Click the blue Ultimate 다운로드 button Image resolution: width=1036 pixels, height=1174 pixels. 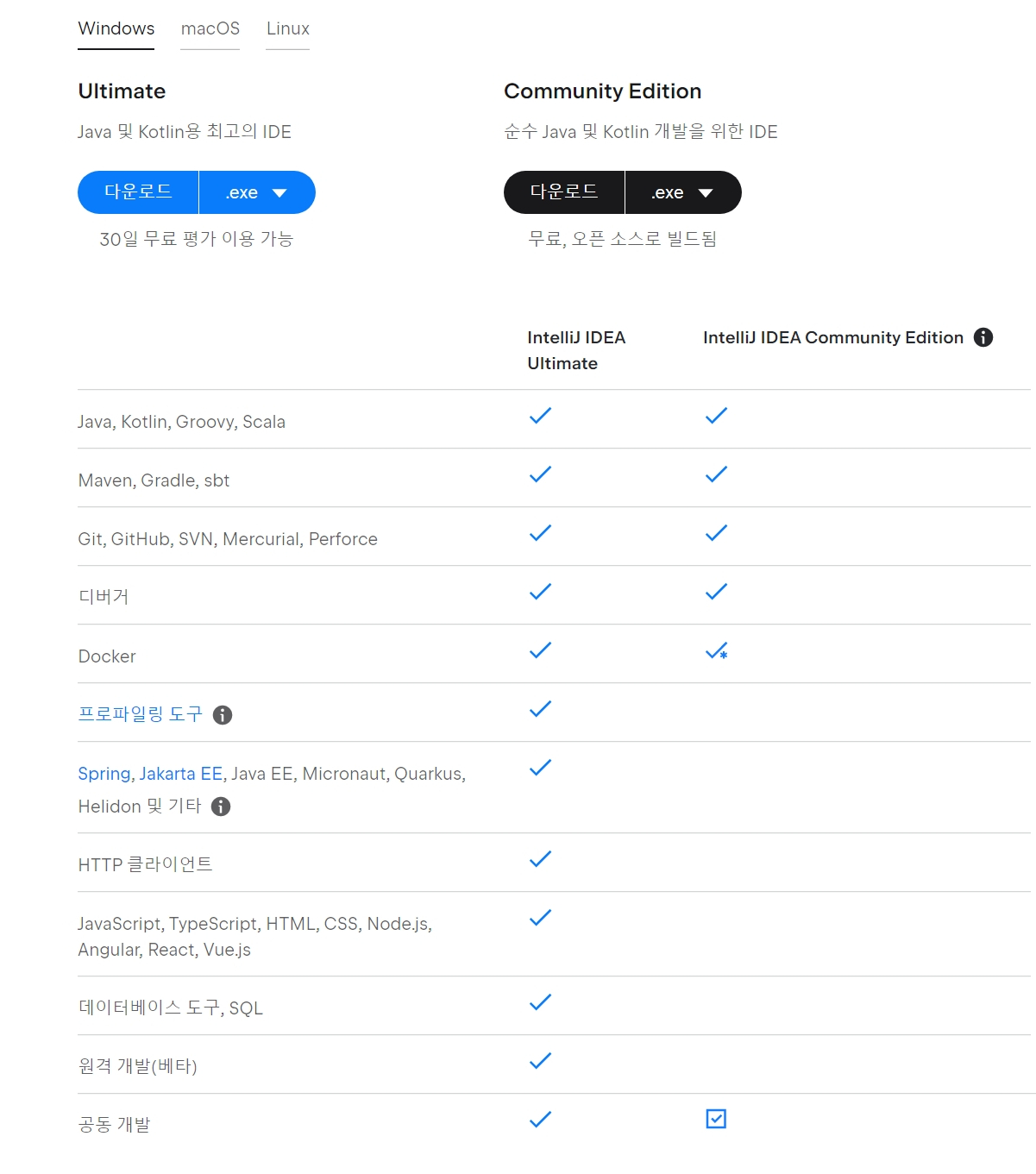click(x=138, y=192)
